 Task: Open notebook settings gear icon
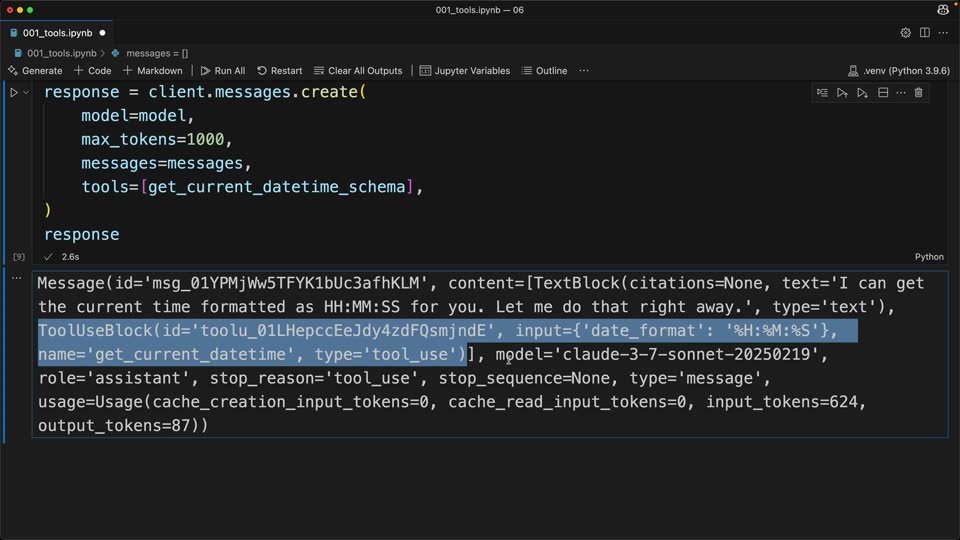(x=906, y=33)
